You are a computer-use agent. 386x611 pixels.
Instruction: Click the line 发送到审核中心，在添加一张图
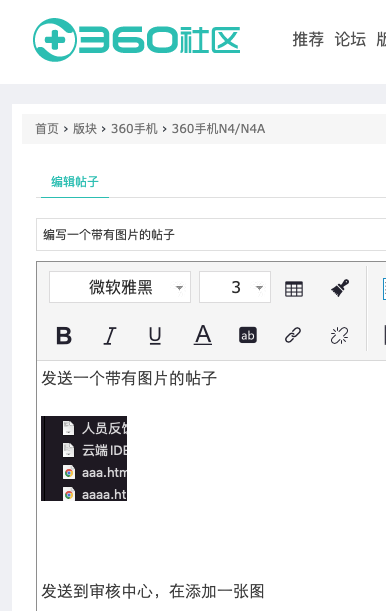pyautogui.click(x=153, y=591)
